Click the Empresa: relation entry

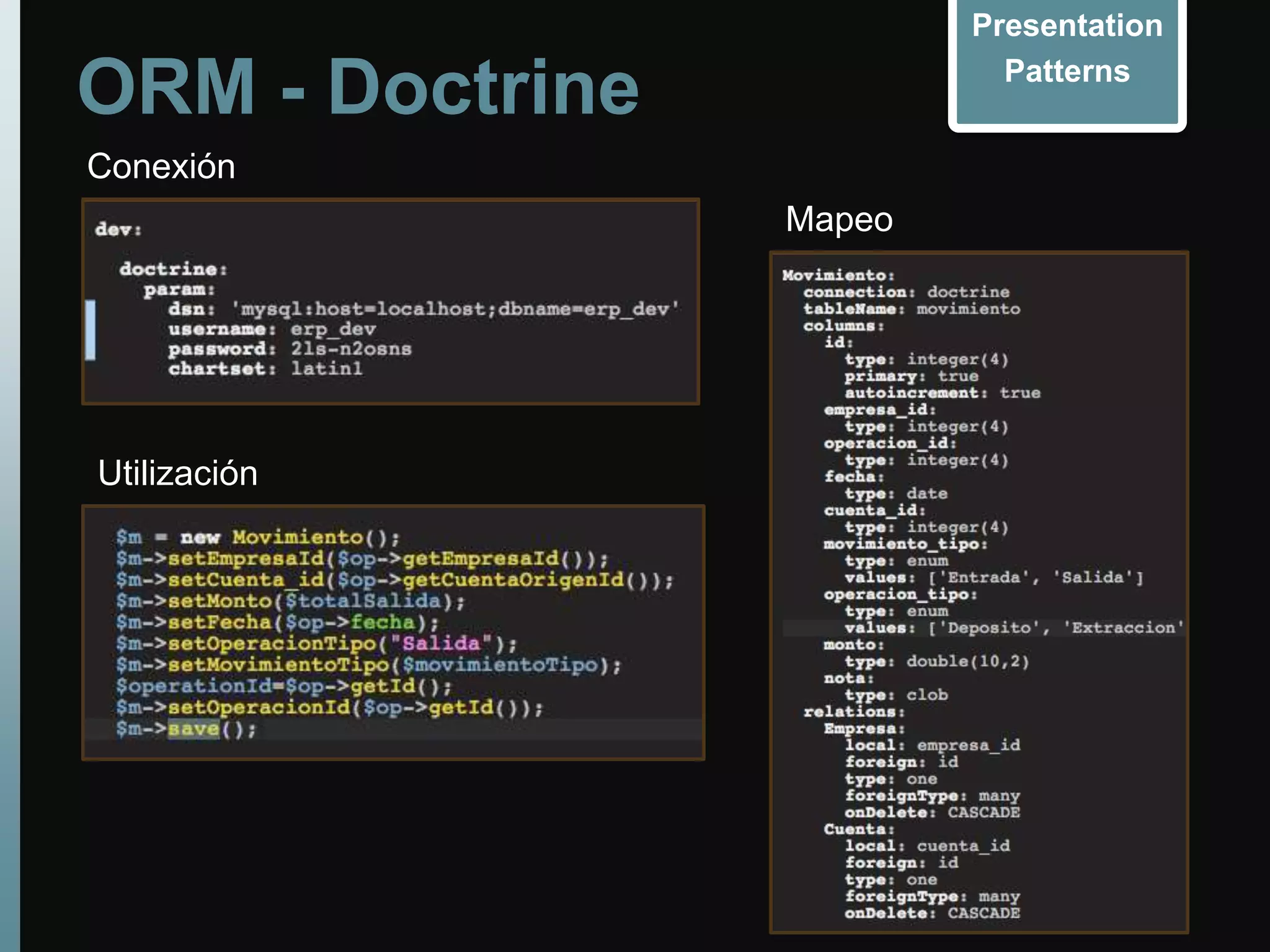pyautogui.click(x=864, y=729)
